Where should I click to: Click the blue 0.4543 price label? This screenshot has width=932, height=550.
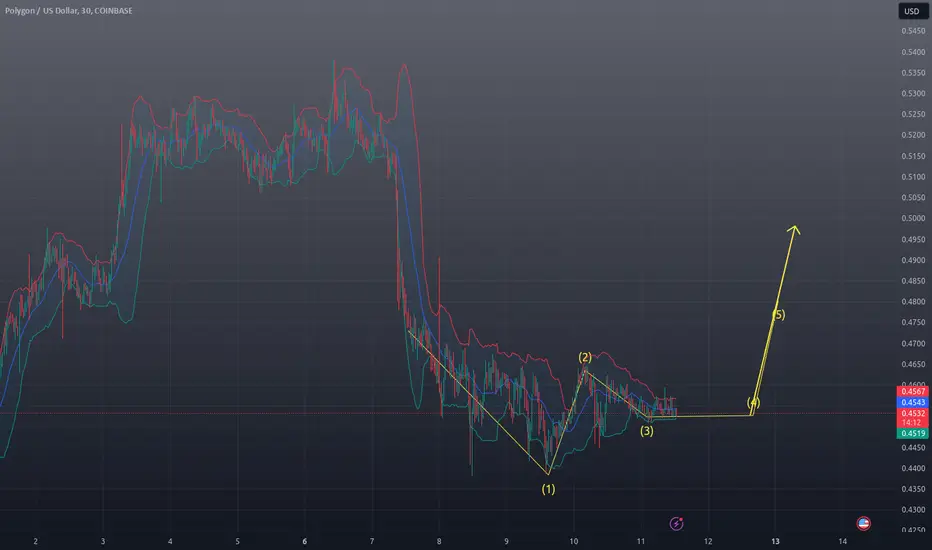point(912,403)
